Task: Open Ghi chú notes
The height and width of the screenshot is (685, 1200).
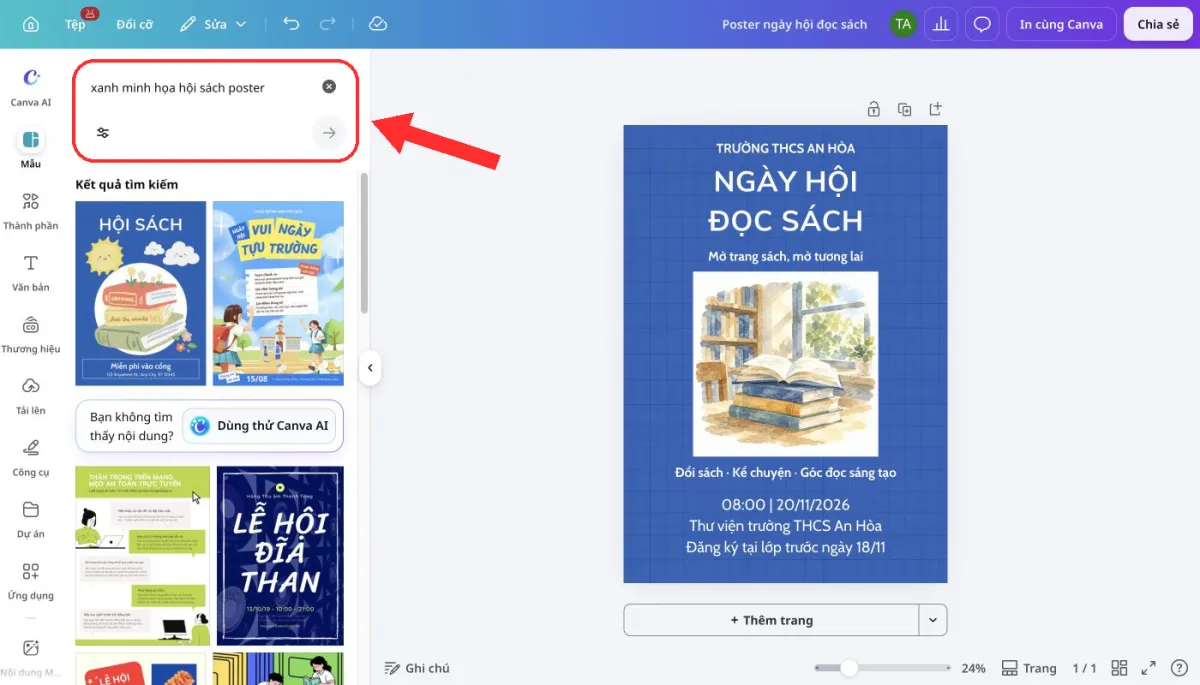Action: 417,668
